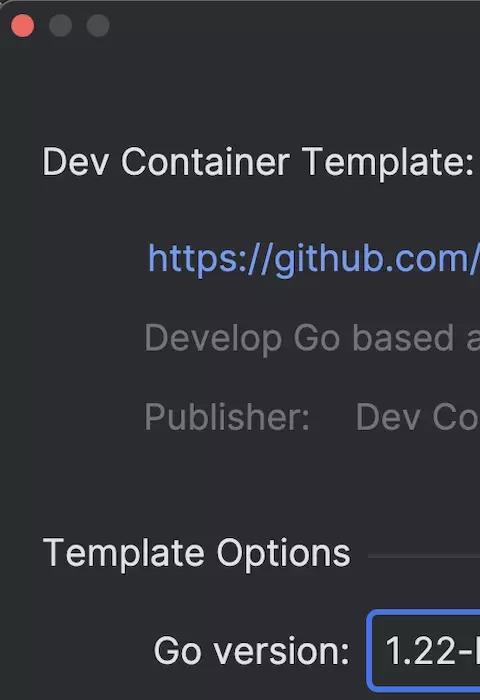Focus the blue-outlined Go version field
This screenshot has width=480, height=700.
424,650
